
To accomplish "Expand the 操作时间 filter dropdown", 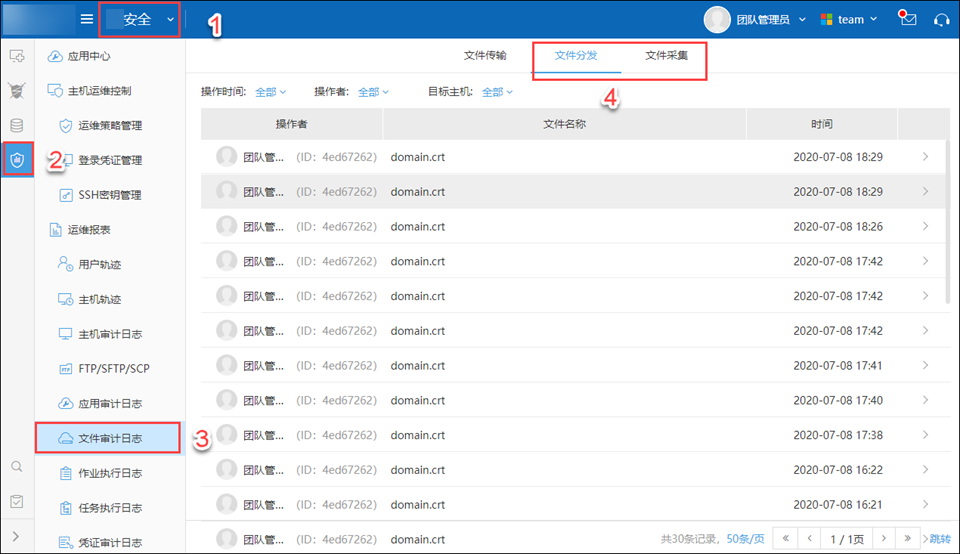I will point(265,92).
